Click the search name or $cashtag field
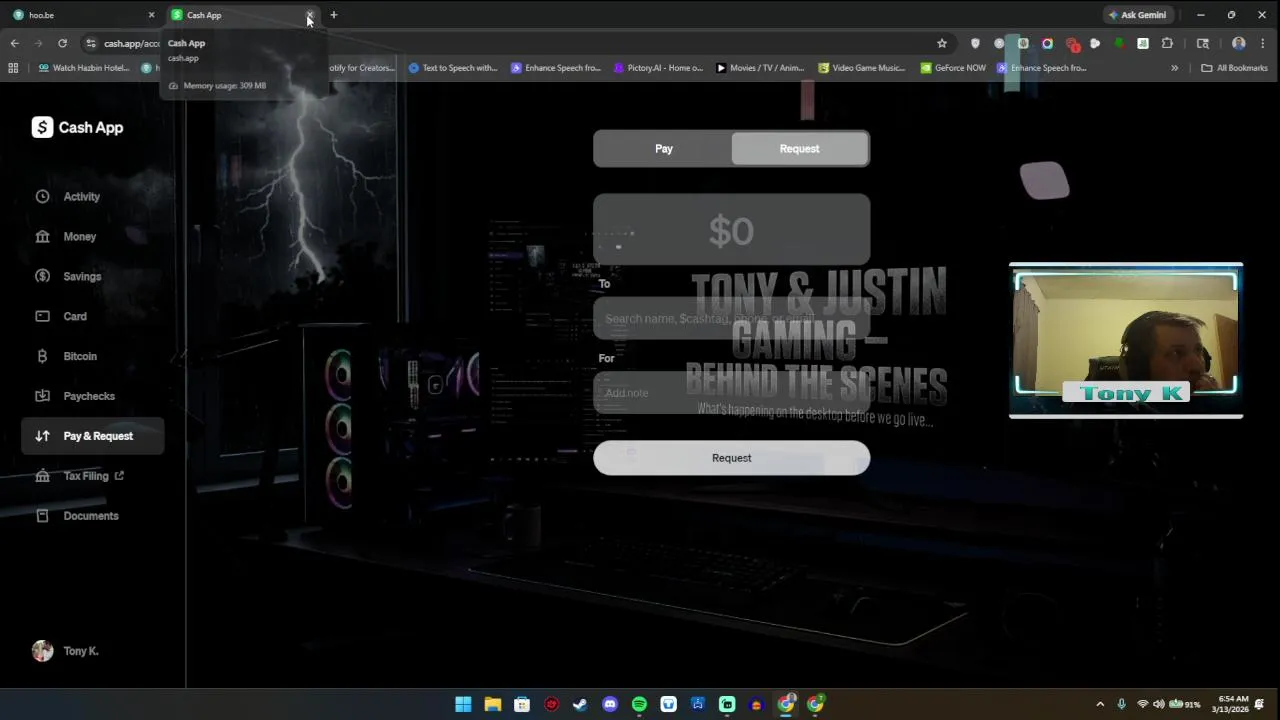Viewport: 1280px width, 720px height. click(731, 319)
